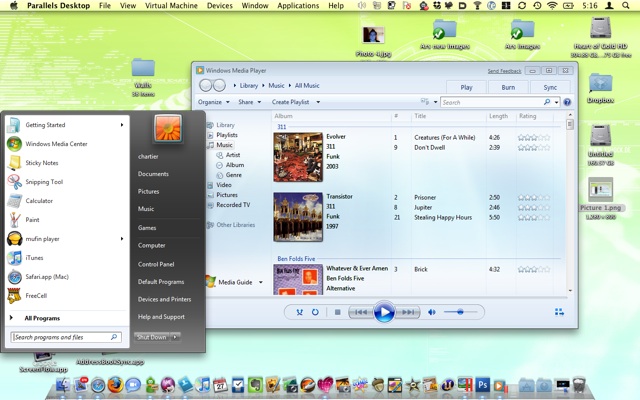The image size is (640, 400).
Task: Click inside the Media Player Search field
Action: pyautogui.click(x=492, y=102)
